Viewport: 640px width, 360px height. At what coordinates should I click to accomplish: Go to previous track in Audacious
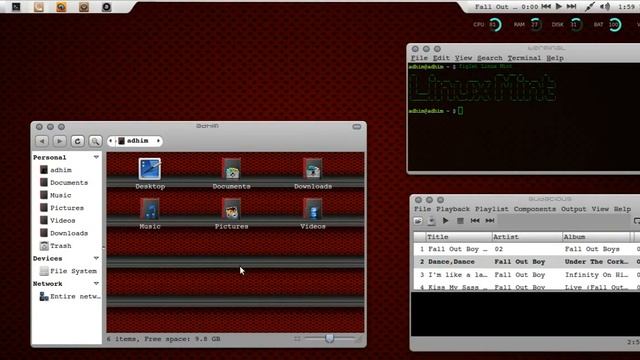475,221
